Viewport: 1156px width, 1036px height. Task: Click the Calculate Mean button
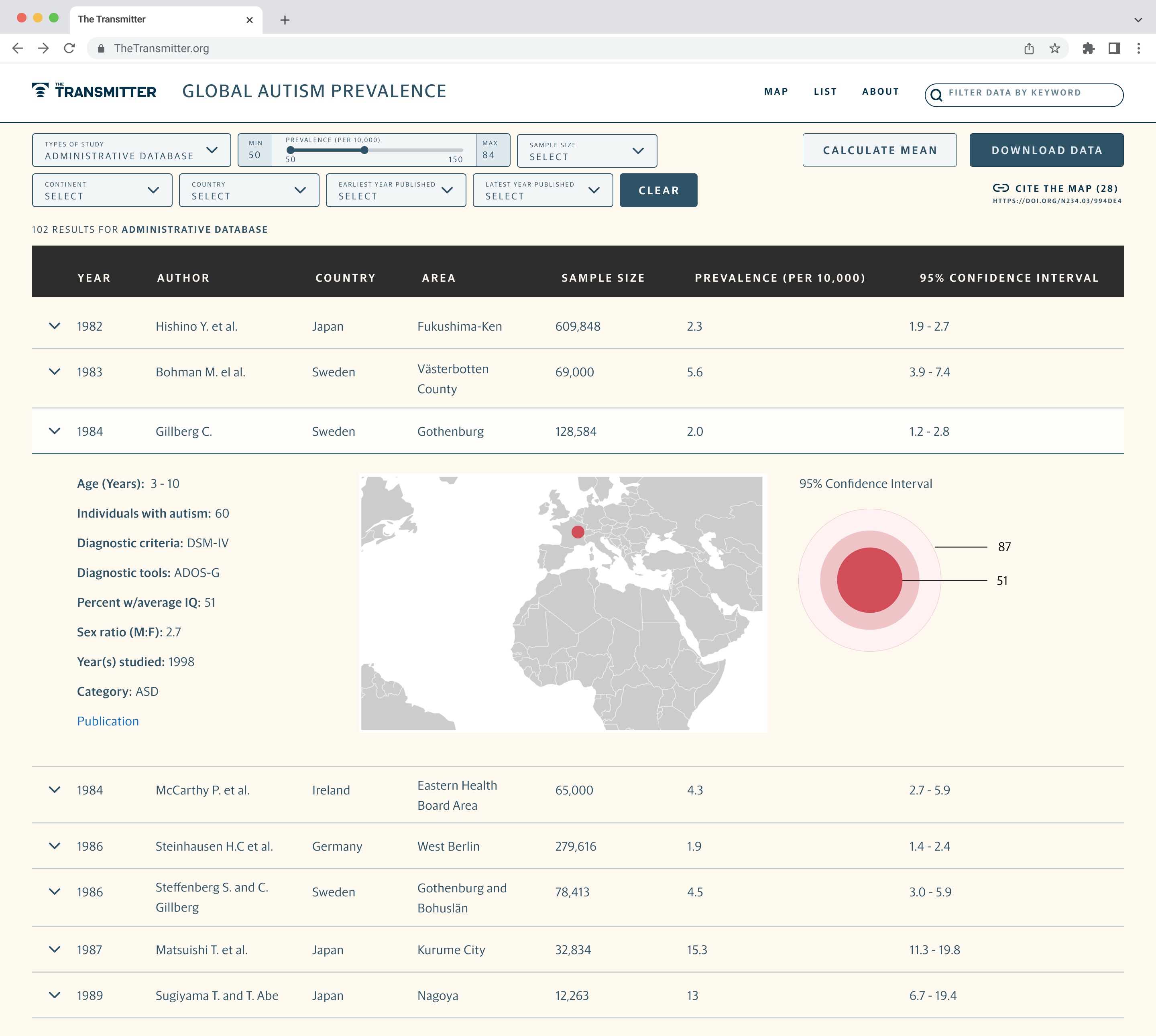click(880, 150)
